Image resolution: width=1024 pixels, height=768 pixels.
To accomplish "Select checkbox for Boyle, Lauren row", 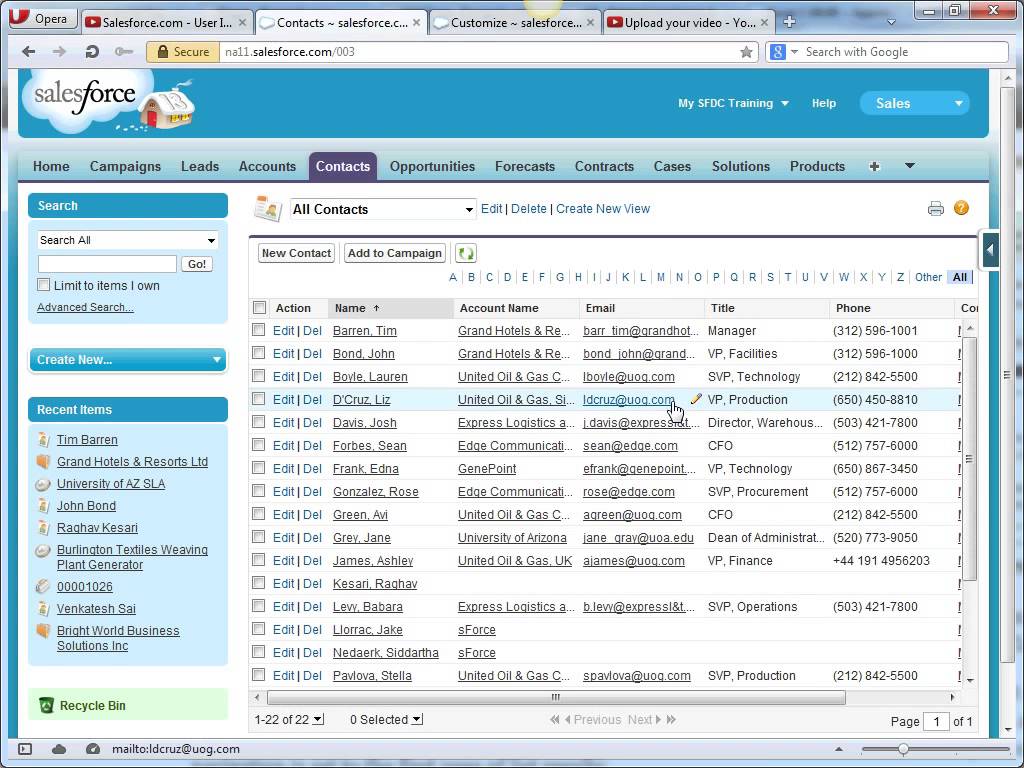I will click(259, 376).
